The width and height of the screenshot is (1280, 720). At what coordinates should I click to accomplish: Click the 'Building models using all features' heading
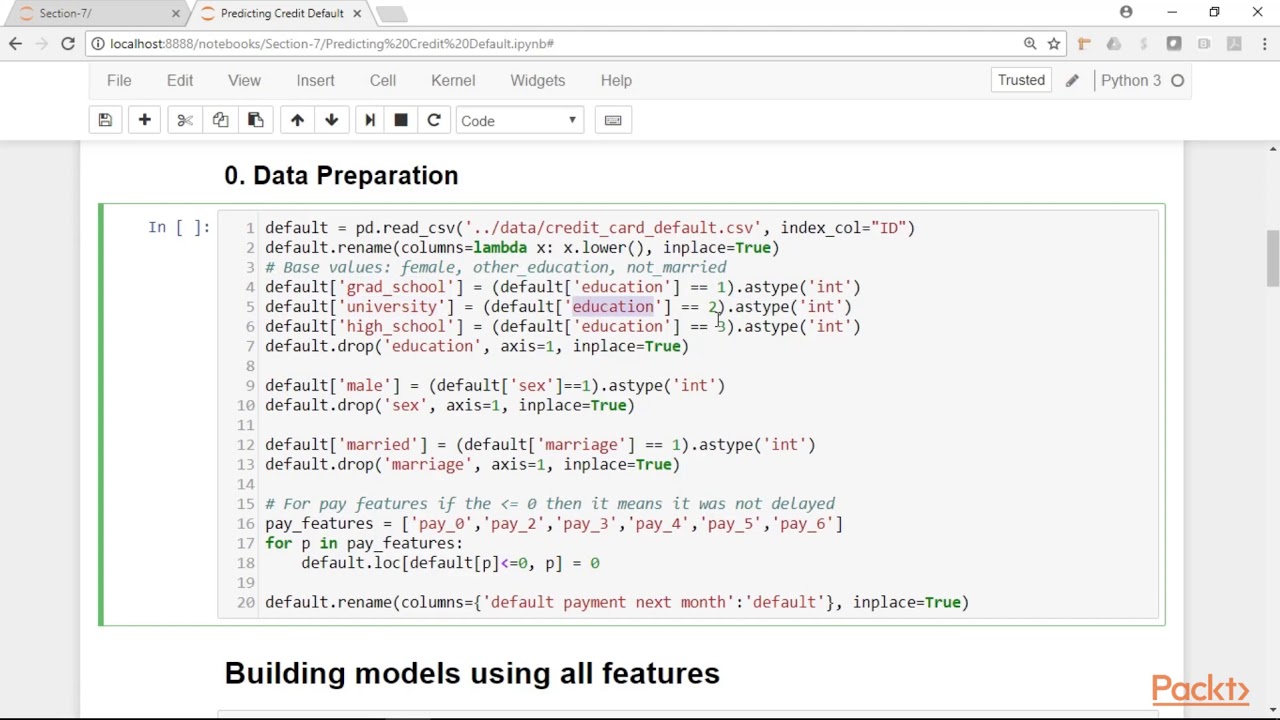point(472,673)
